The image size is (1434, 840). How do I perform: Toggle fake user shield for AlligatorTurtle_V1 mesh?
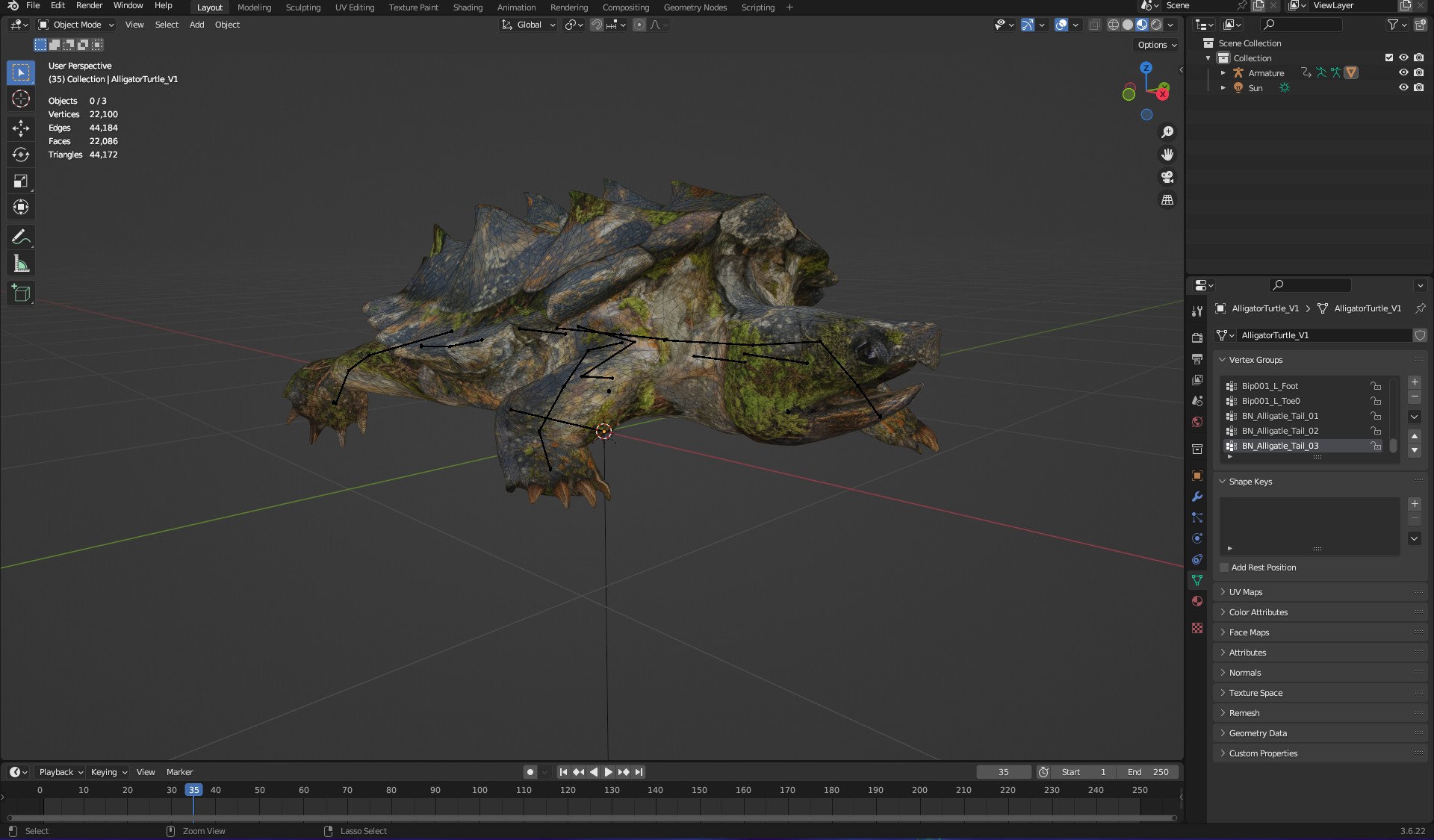1420,335
